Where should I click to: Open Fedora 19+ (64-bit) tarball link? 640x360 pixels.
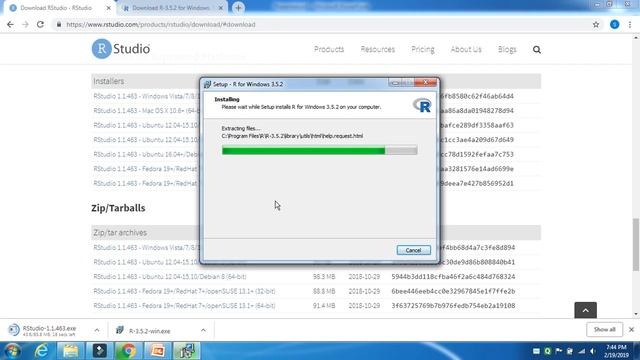point(184,305)
